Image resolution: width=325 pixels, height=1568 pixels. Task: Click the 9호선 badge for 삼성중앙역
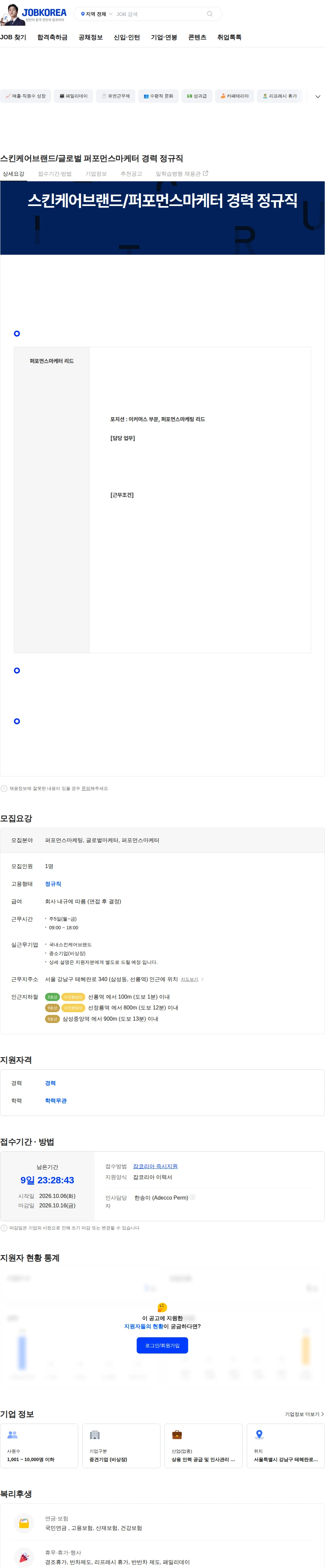click(x=52, y=1019)
